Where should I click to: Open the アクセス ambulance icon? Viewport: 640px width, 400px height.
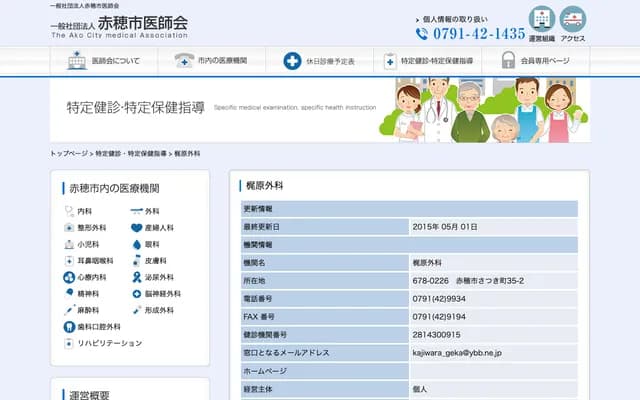point(573,19)
